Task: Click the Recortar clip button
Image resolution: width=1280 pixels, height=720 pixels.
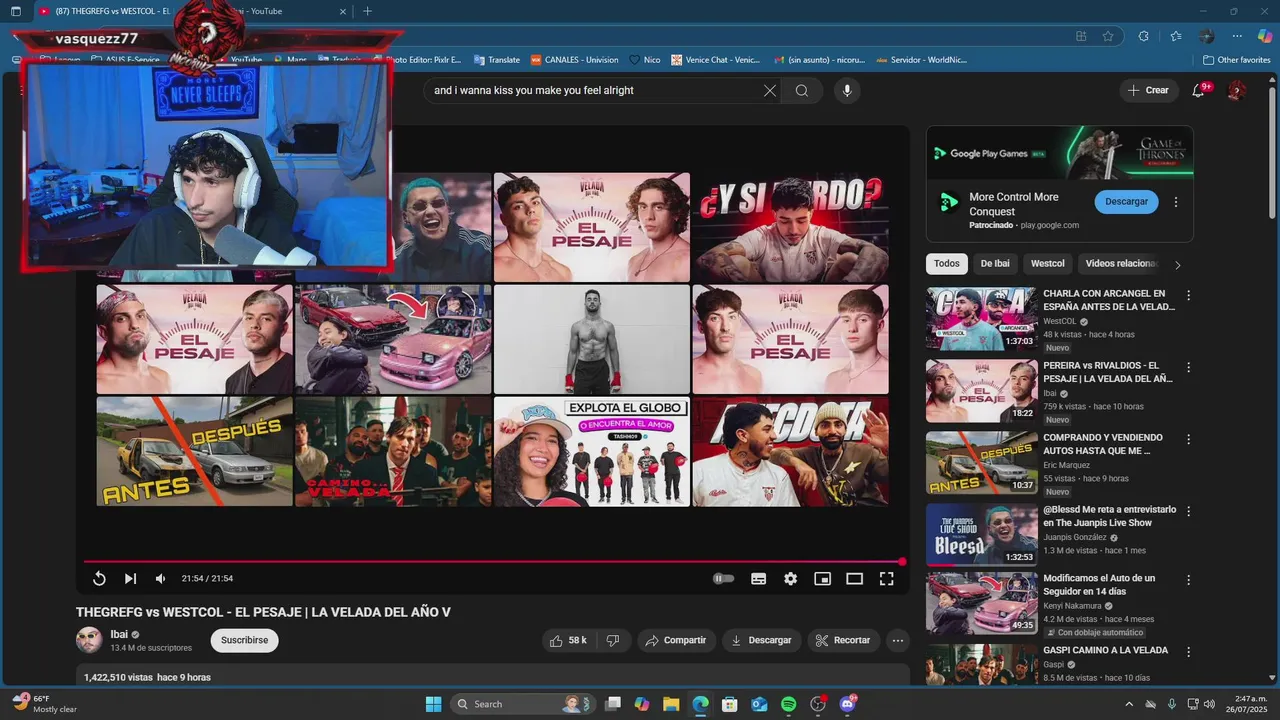Action: pyautogui.click(x=844, y=641)
